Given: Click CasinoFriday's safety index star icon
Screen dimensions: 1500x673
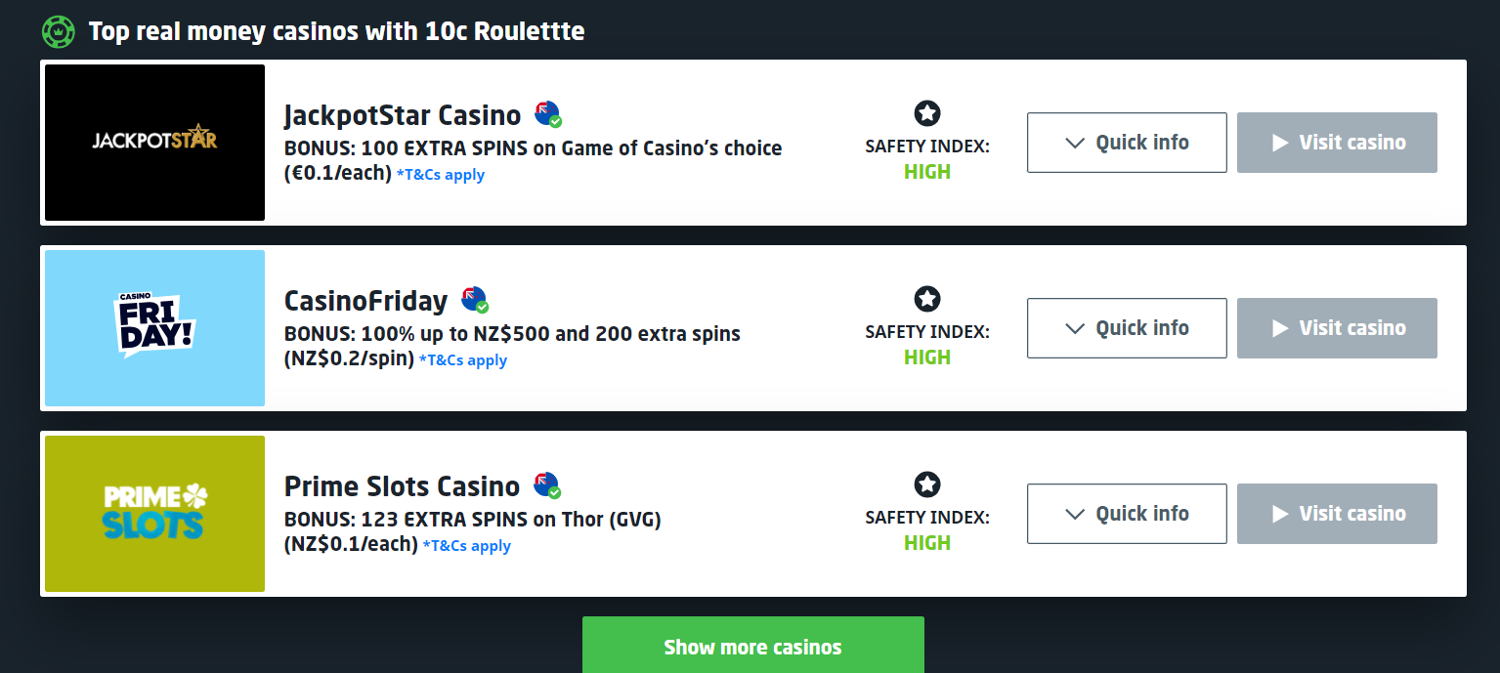Looking at the screenshot, I should click(927, 299).
